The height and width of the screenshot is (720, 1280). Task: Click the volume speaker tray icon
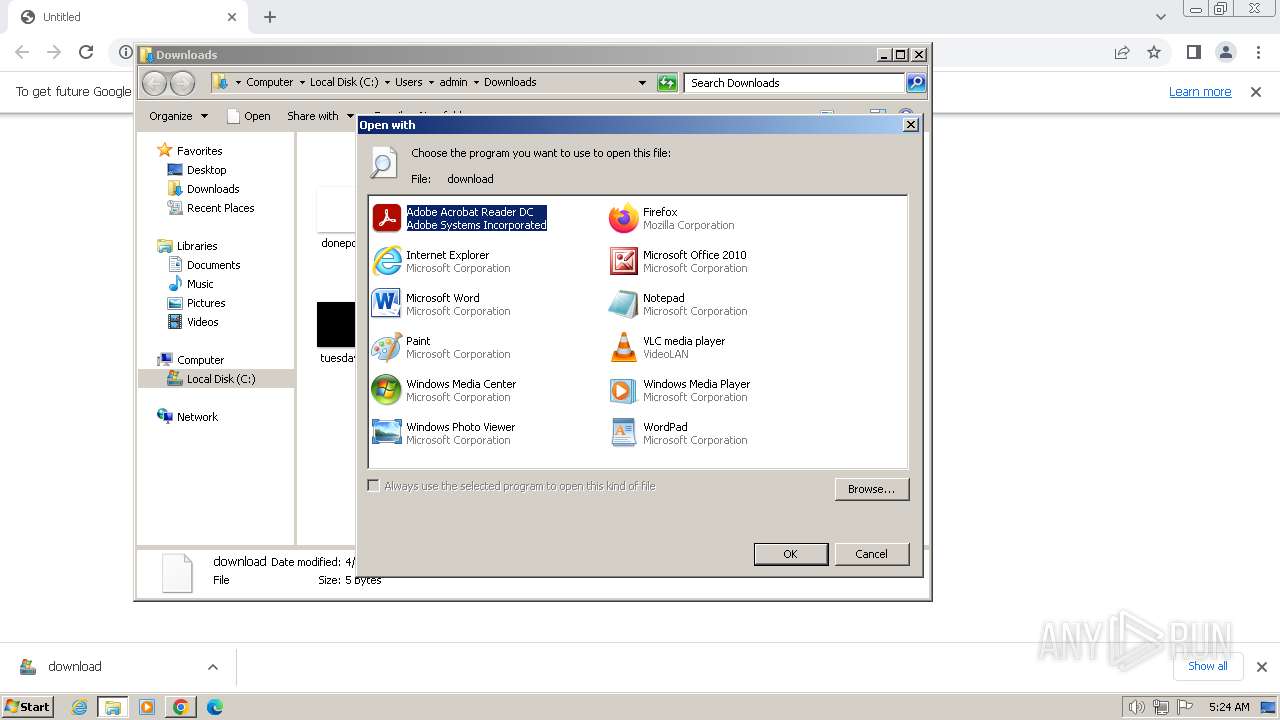pos(1136,707)
